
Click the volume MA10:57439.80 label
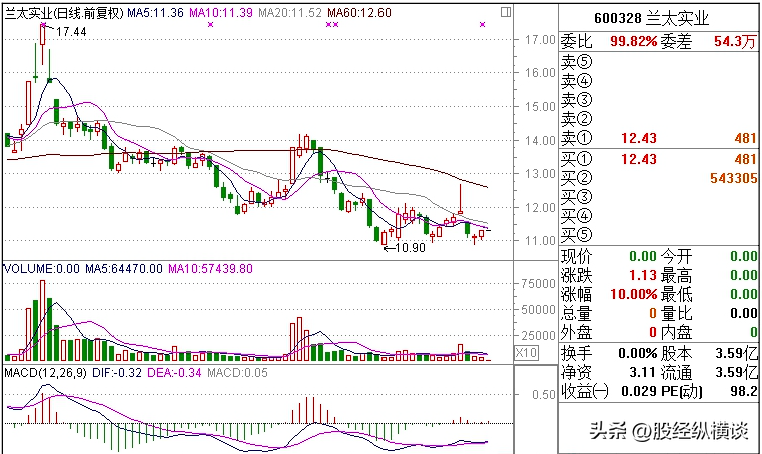210,269
